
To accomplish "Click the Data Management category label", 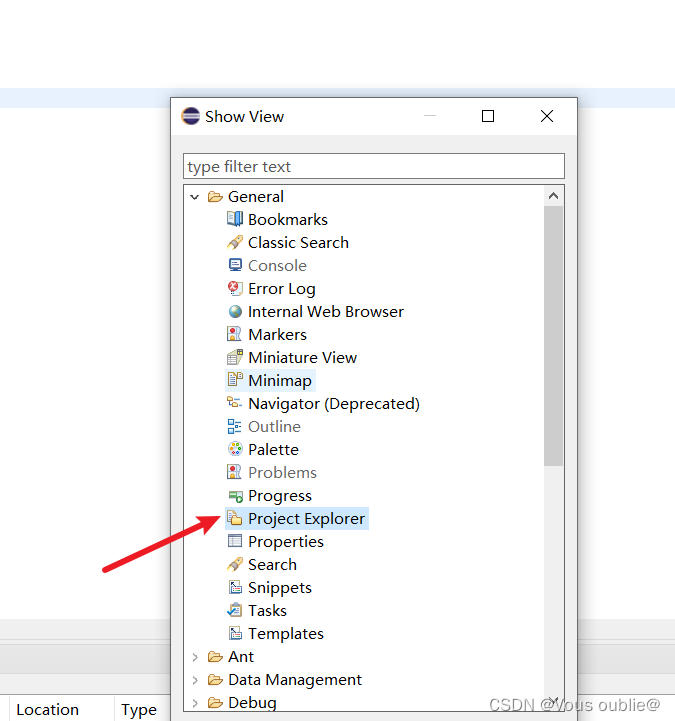I will [x=295, y=680].
